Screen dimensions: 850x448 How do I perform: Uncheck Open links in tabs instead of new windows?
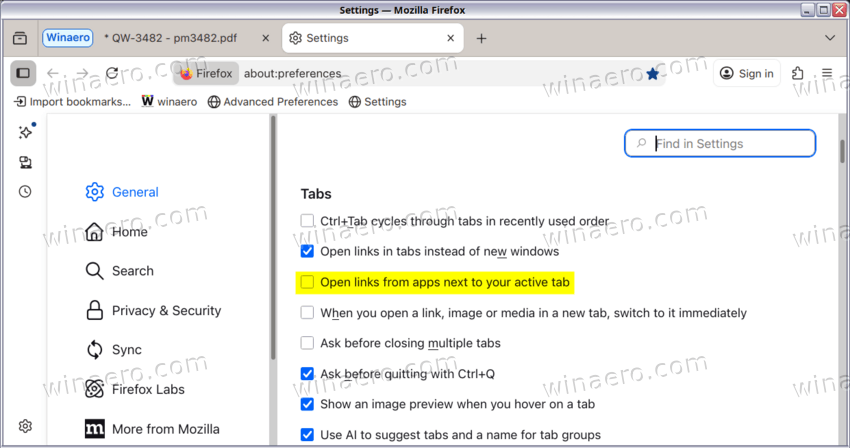tap(307, 251)
